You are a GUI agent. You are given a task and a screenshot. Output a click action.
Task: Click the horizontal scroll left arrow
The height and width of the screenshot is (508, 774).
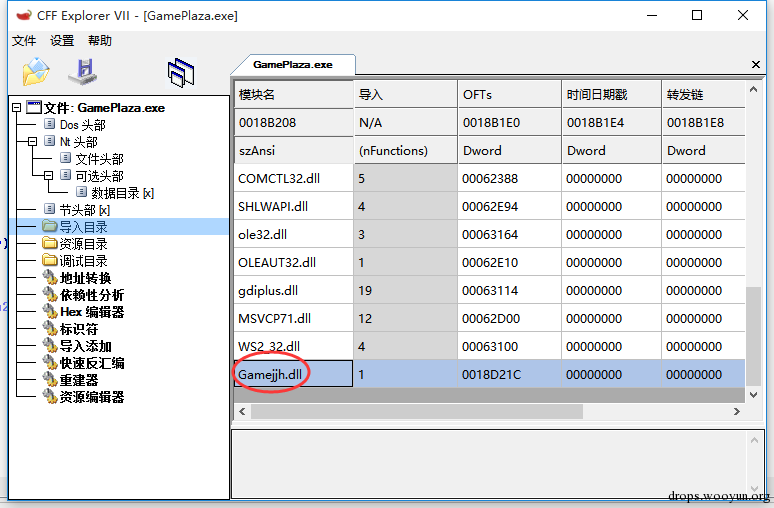pos(242,411)
